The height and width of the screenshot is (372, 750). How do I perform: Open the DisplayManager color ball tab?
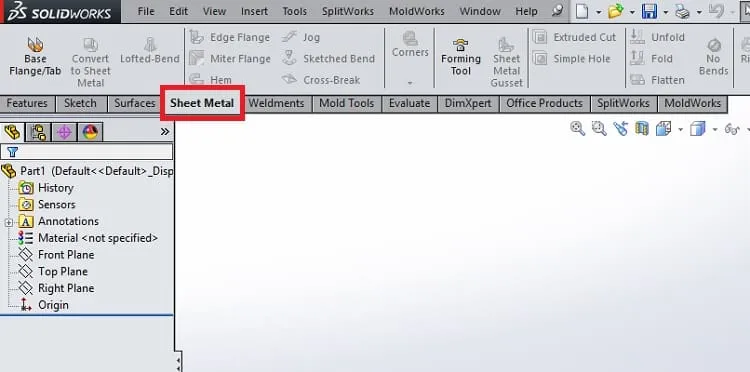pos(90,132)
